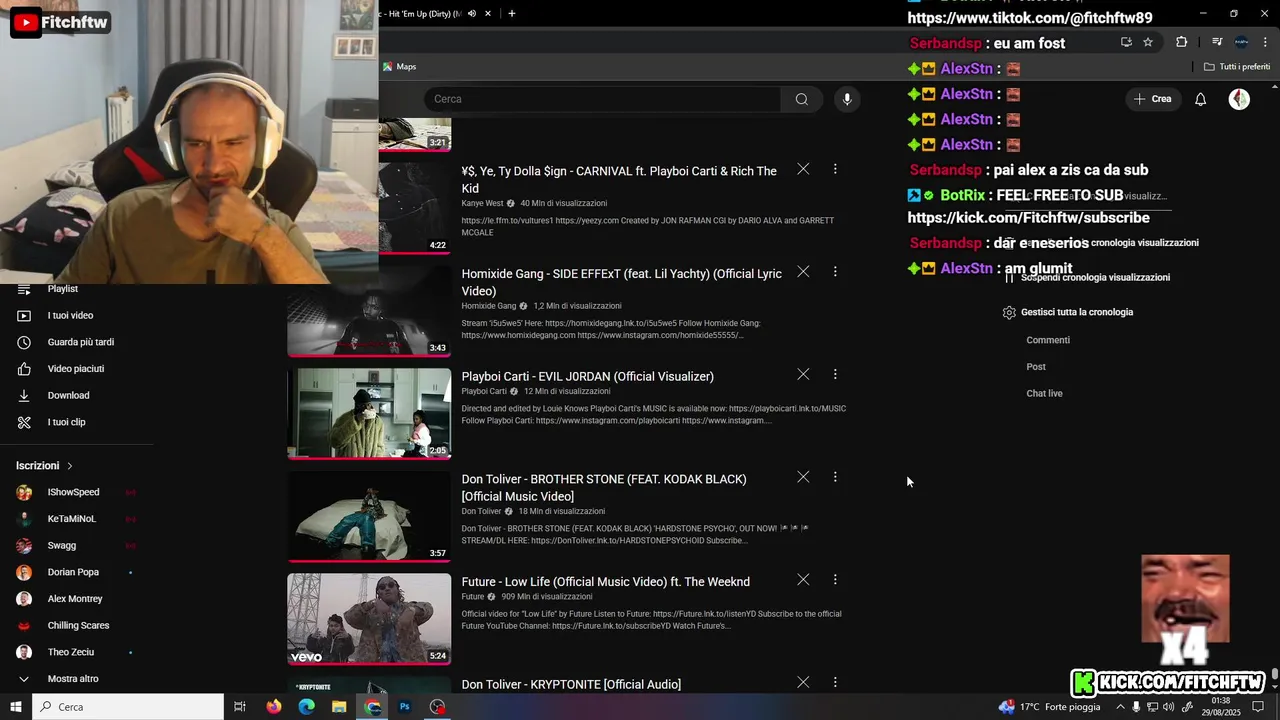Viewport: 1280px width, 720px height.
Task: Open Photoshop from taskbar
Action: [405, 707]
